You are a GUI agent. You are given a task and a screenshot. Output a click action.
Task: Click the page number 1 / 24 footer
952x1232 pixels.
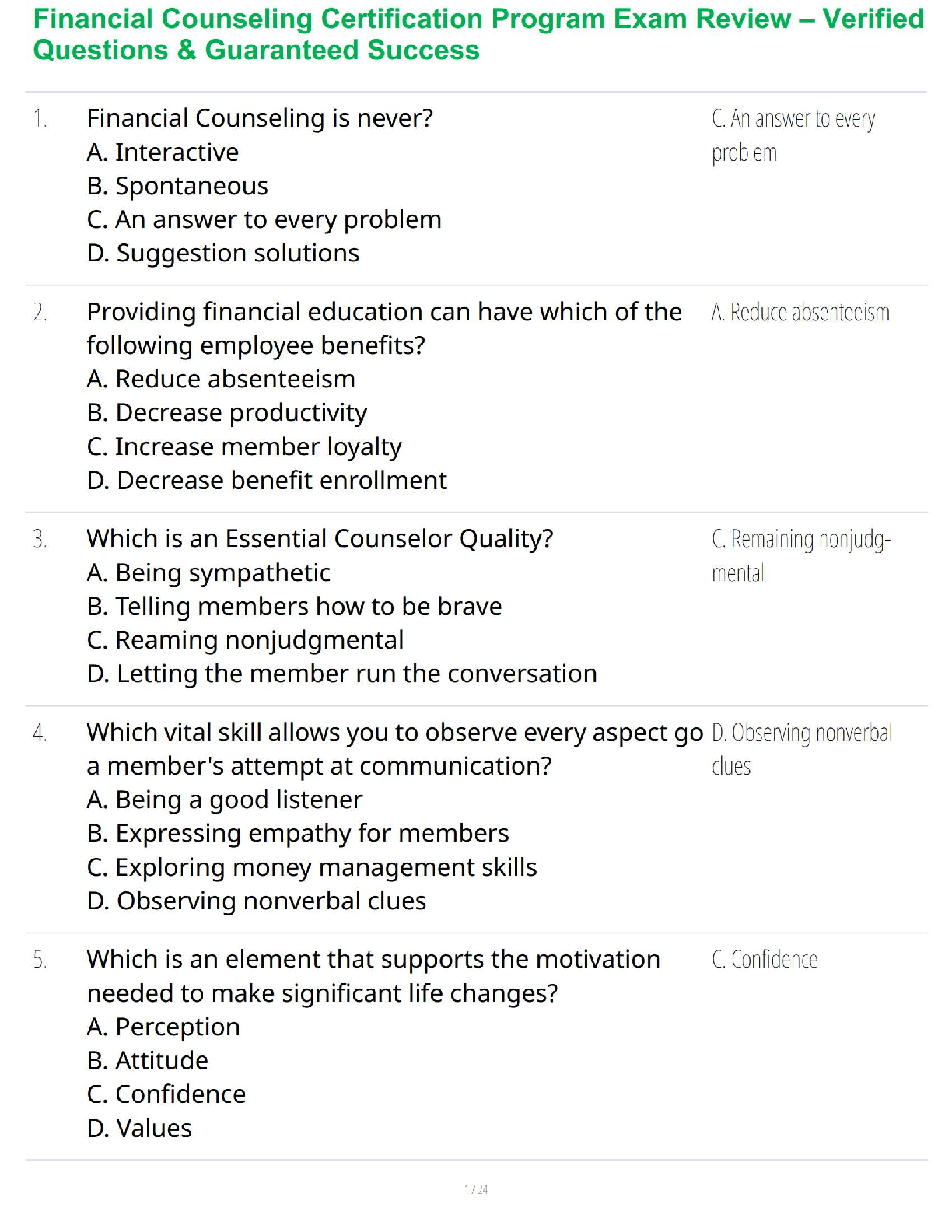(476, 1189)
